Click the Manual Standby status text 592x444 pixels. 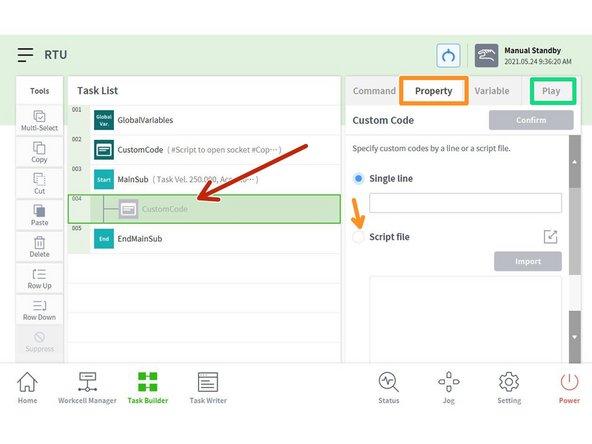532,50
